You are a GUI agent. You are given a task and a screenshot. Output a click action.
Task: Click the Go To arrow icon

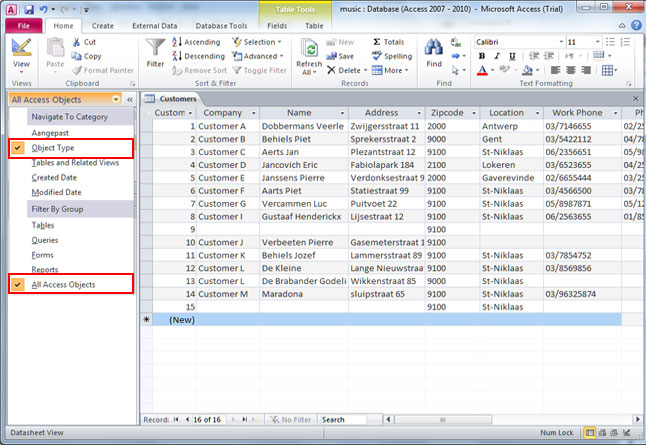(x=456, y=56)
